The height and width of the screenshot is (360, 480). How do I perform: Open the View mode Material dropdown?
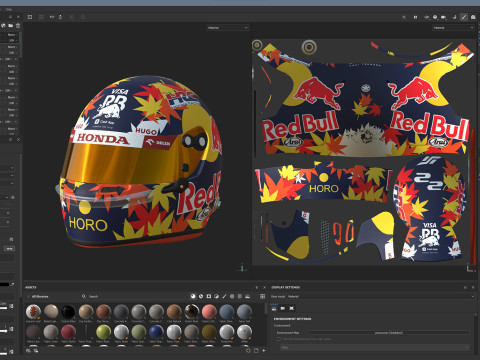point(380,296)
